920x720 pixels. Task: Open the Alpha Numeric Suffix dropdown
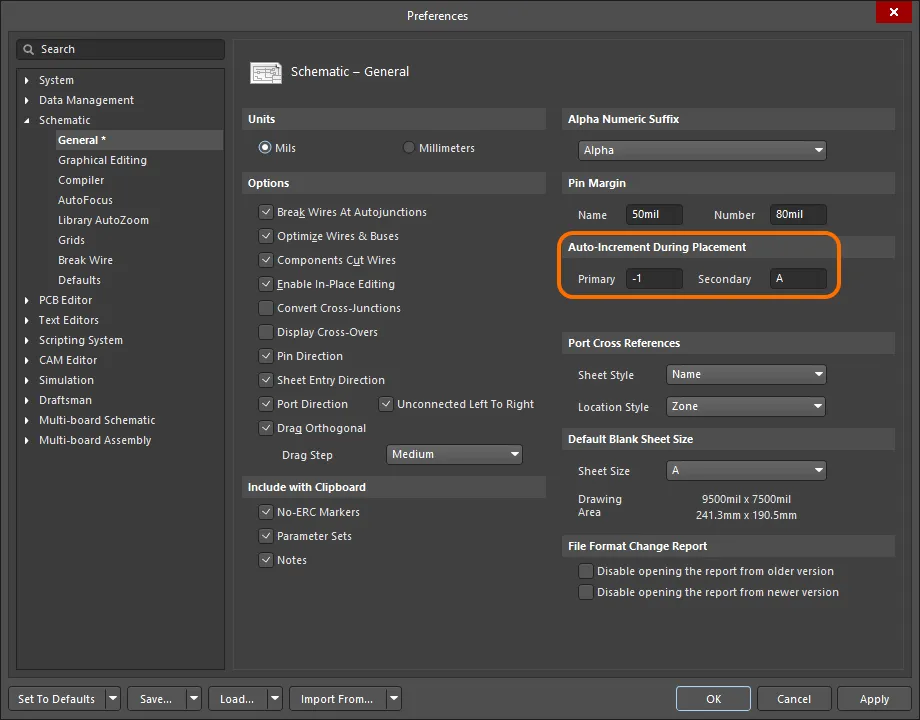click(x=701, y=150)
